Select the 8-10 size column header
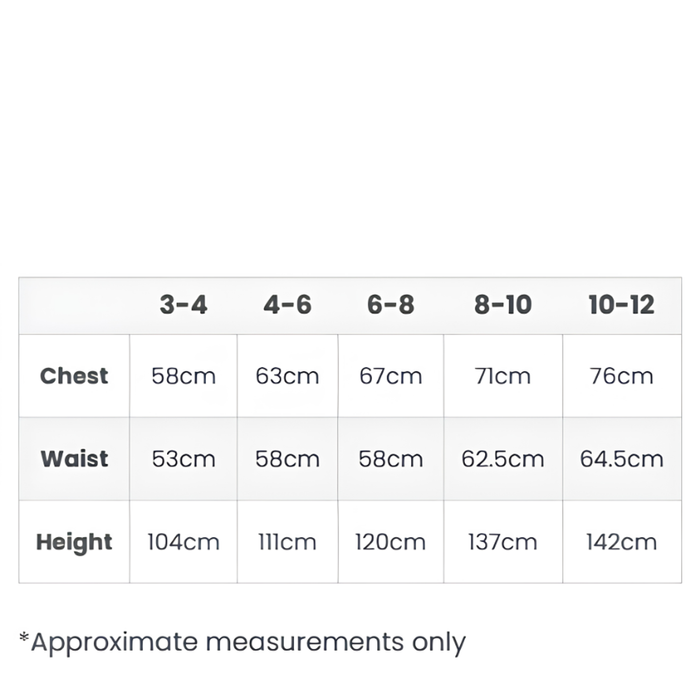Screen dimensions: 700x700 503,305
